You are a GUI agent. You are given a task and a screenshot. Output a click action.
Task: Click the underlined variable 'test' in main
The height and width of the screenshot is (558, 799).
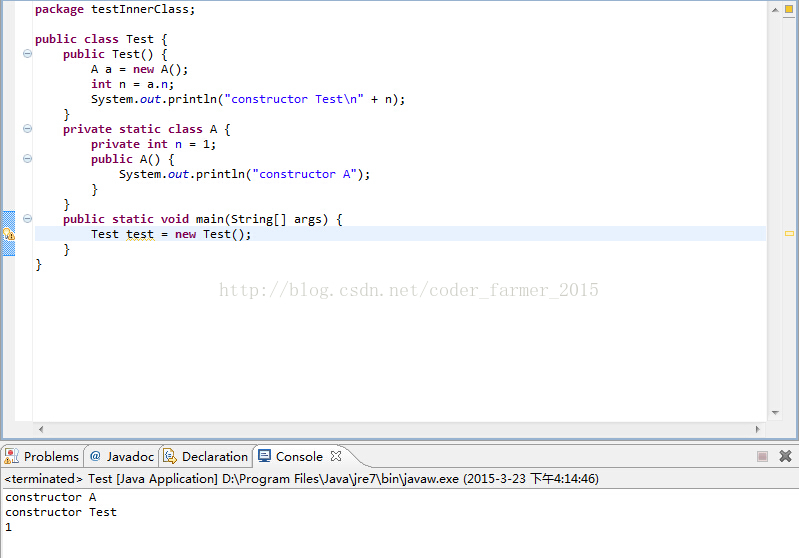[140, 234]
